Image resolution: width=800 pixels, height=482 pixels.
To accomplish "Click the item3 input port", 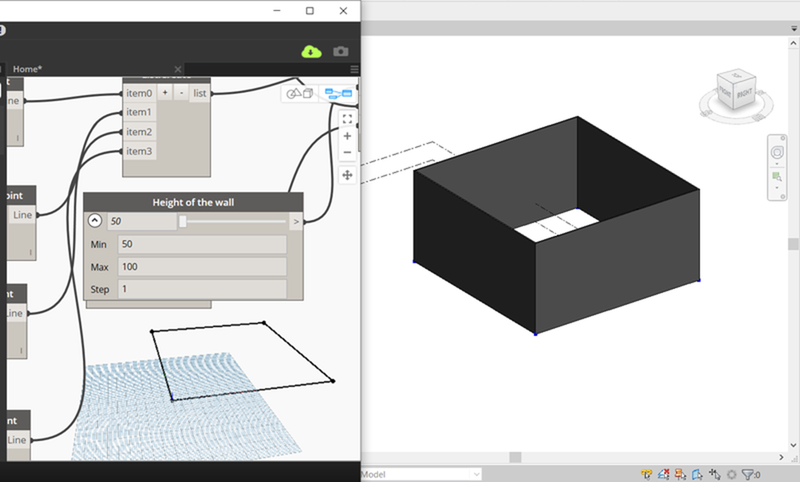I will point(139,151).
